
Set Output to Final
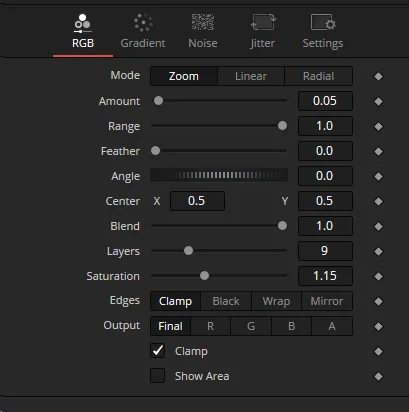(170, 326)
